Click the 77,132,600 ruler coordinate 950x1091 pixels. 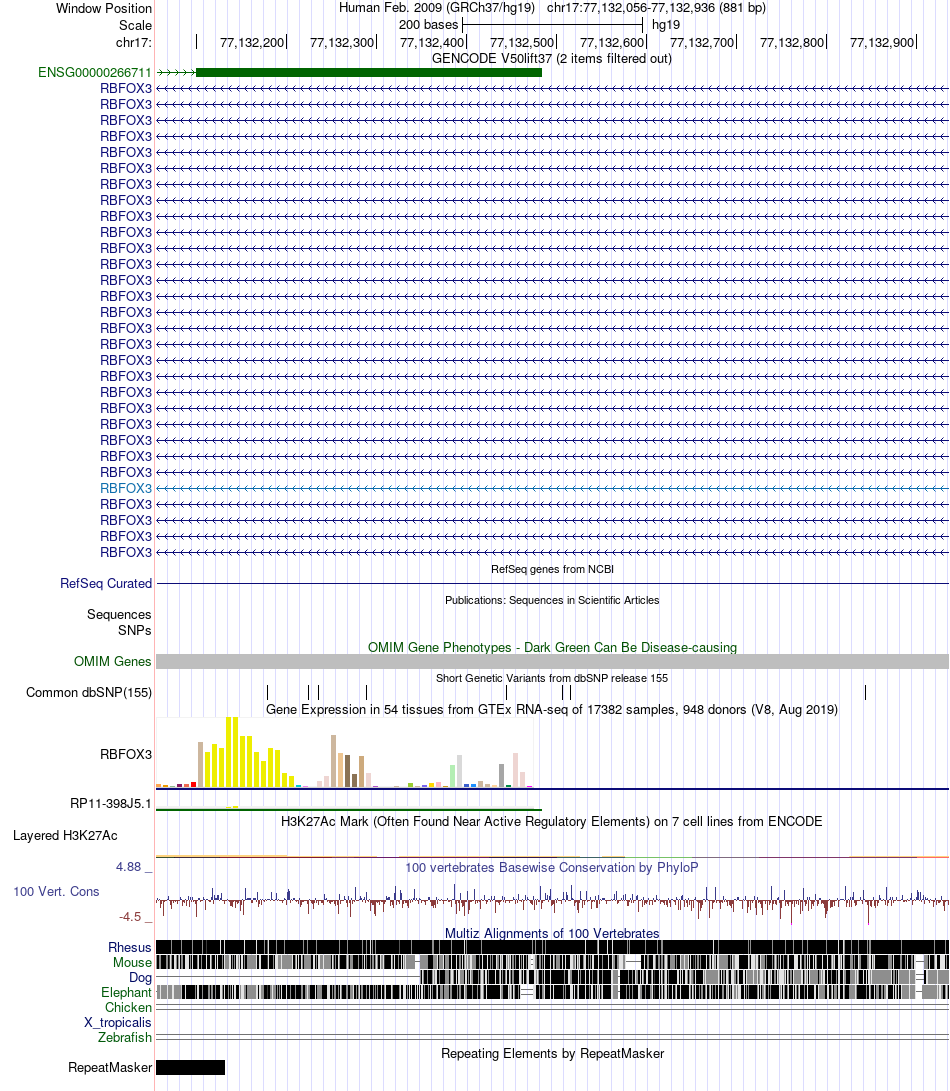(612, 42)
